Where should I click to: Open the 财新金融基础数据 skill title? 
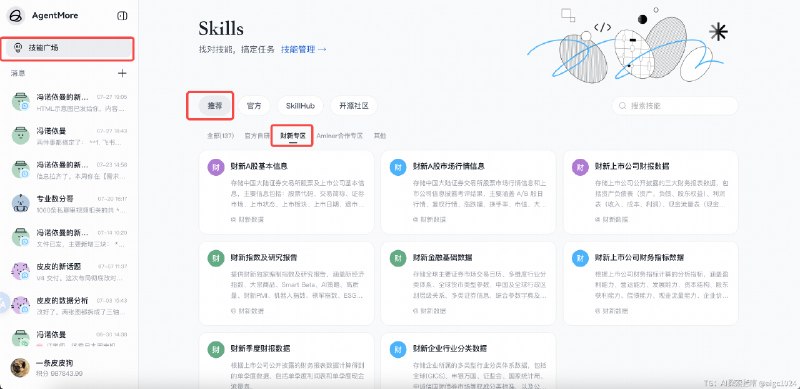(x=442, y=257)
